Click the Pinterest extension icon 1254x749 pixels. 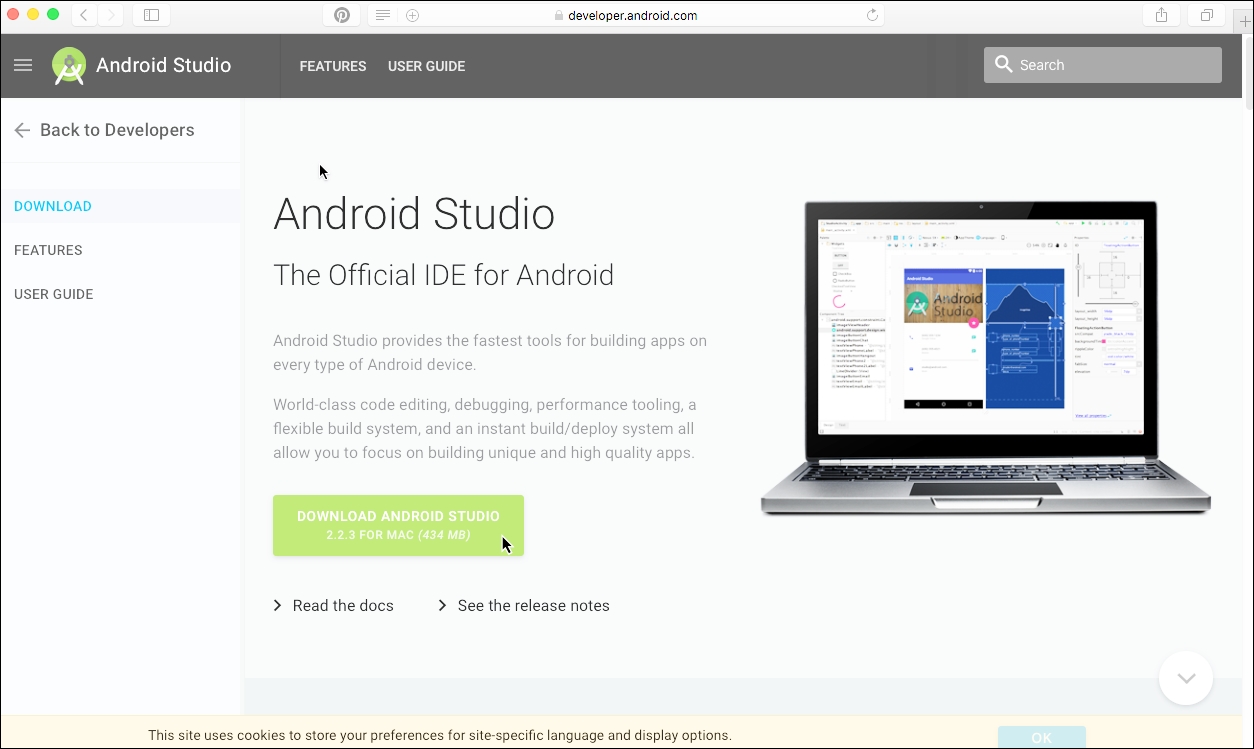pyautogui.click(x=342, y=15)
